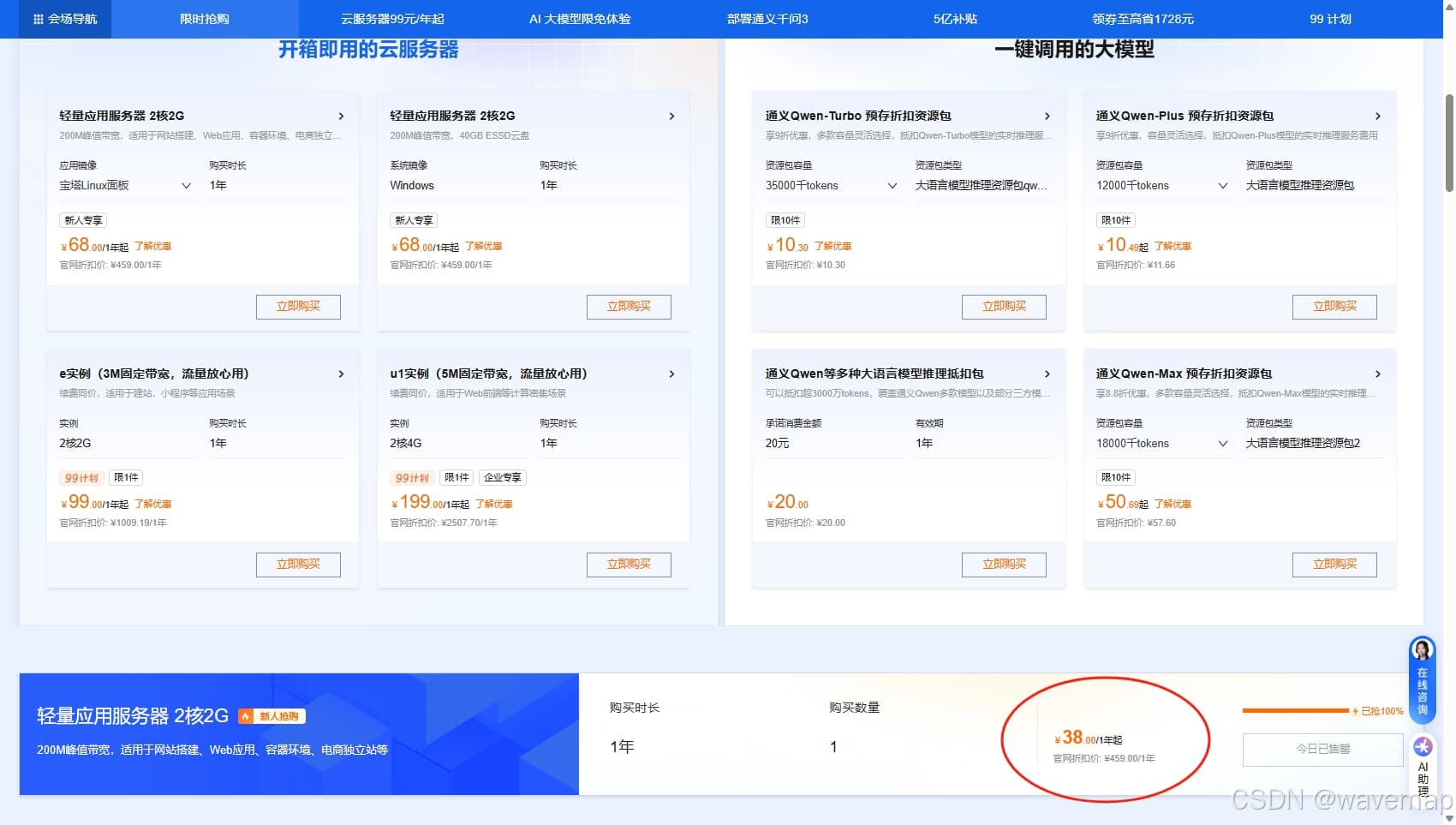This screenshot has height=825, width=1456.
Task: Click 立即购买 for u1实例 2核4G
Action: (629, 565)
